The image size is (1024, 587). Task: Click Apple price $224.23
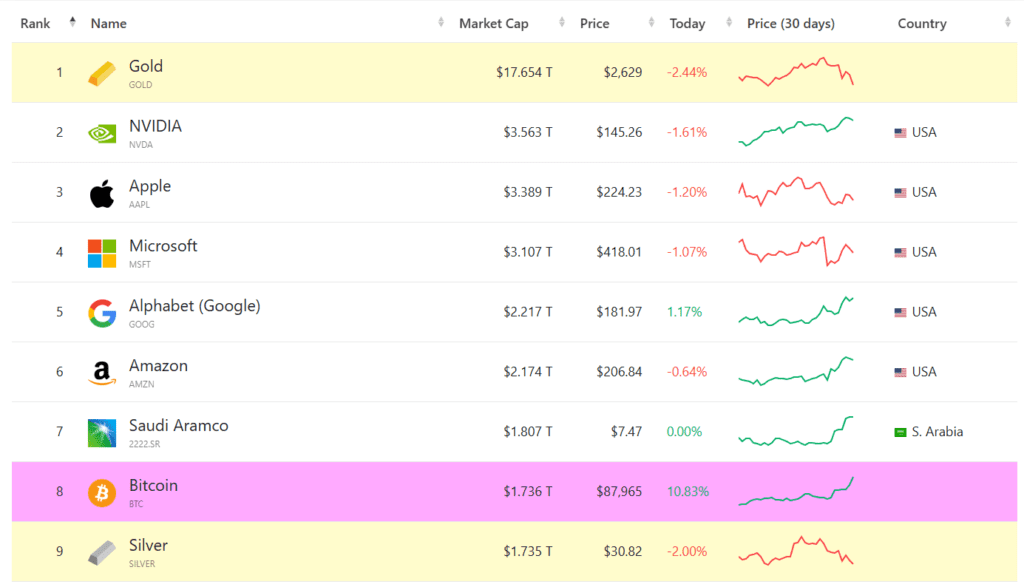click(619, 193)
